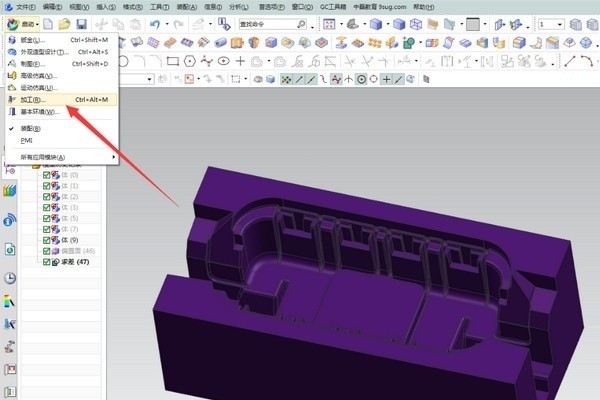The height and width of the screenshot is (400, 600).
Task: Select the rectangle sketch tool icon
Action: point(172,60)
